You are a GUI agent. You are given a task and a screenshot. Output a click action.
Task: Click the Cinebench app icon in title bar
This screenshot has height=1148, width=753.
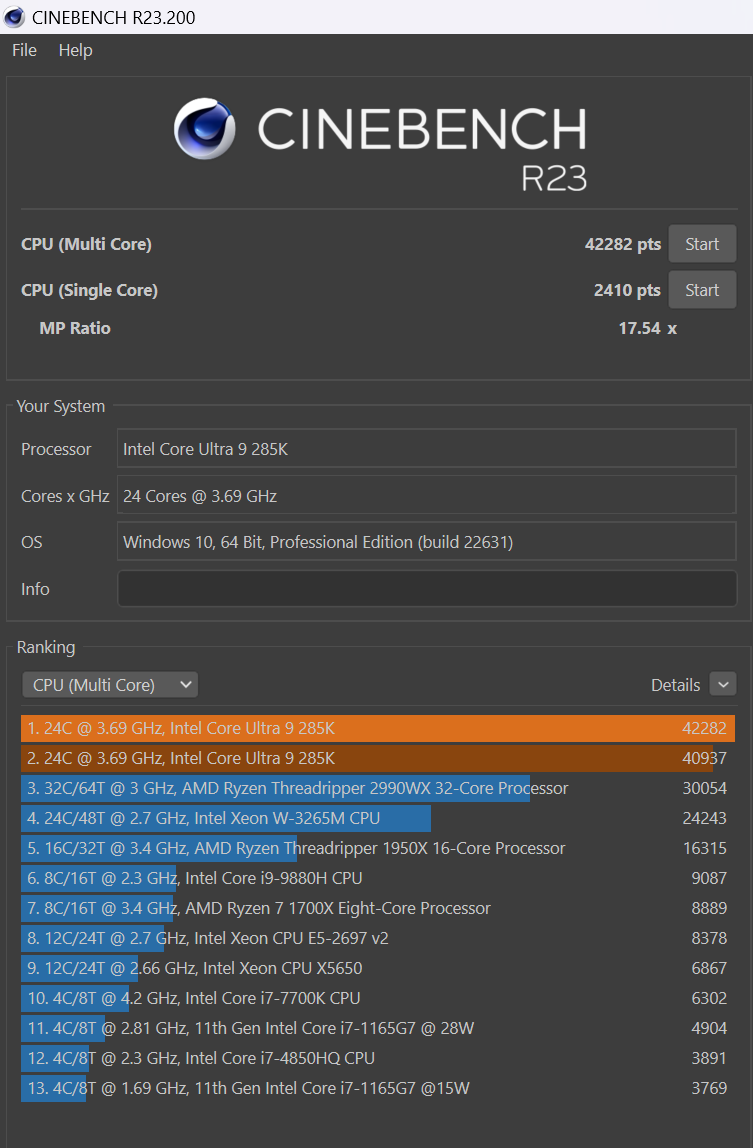(15, 17)
